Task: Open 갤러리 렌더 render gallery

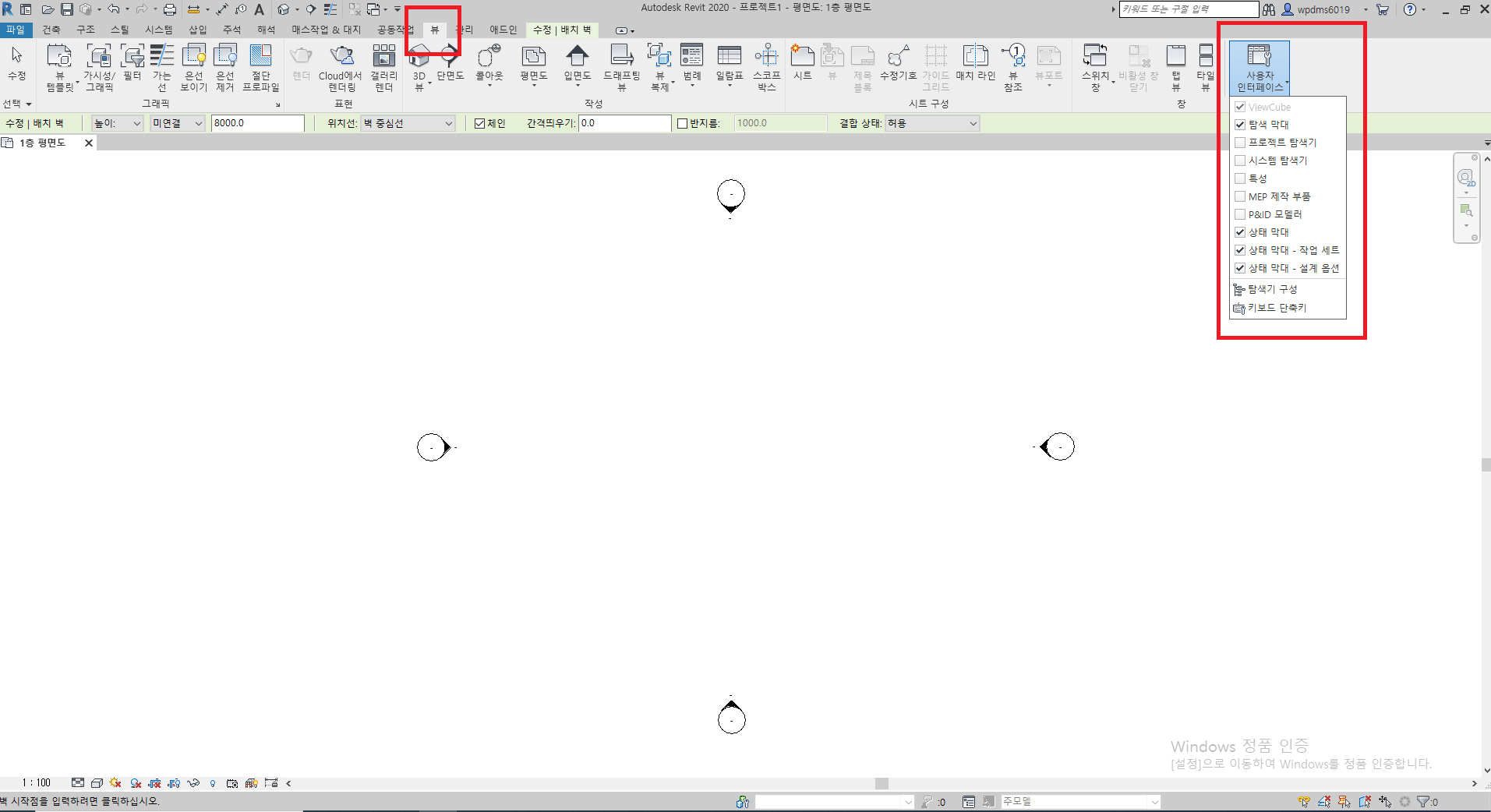Action: (383, 69)
